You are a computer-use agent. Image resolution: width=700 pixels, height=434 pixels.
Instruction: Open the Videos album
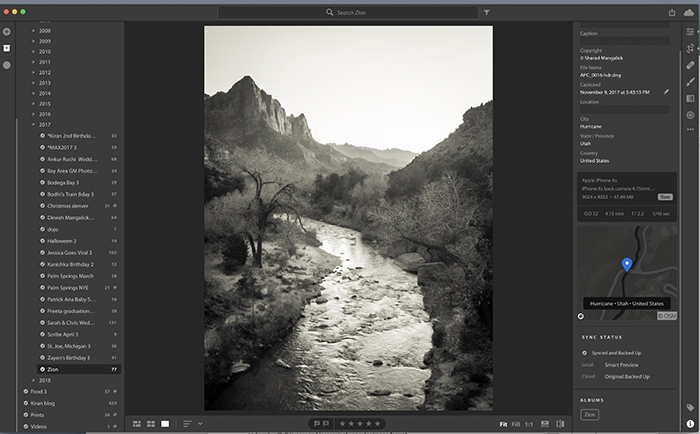pos(70,426)
